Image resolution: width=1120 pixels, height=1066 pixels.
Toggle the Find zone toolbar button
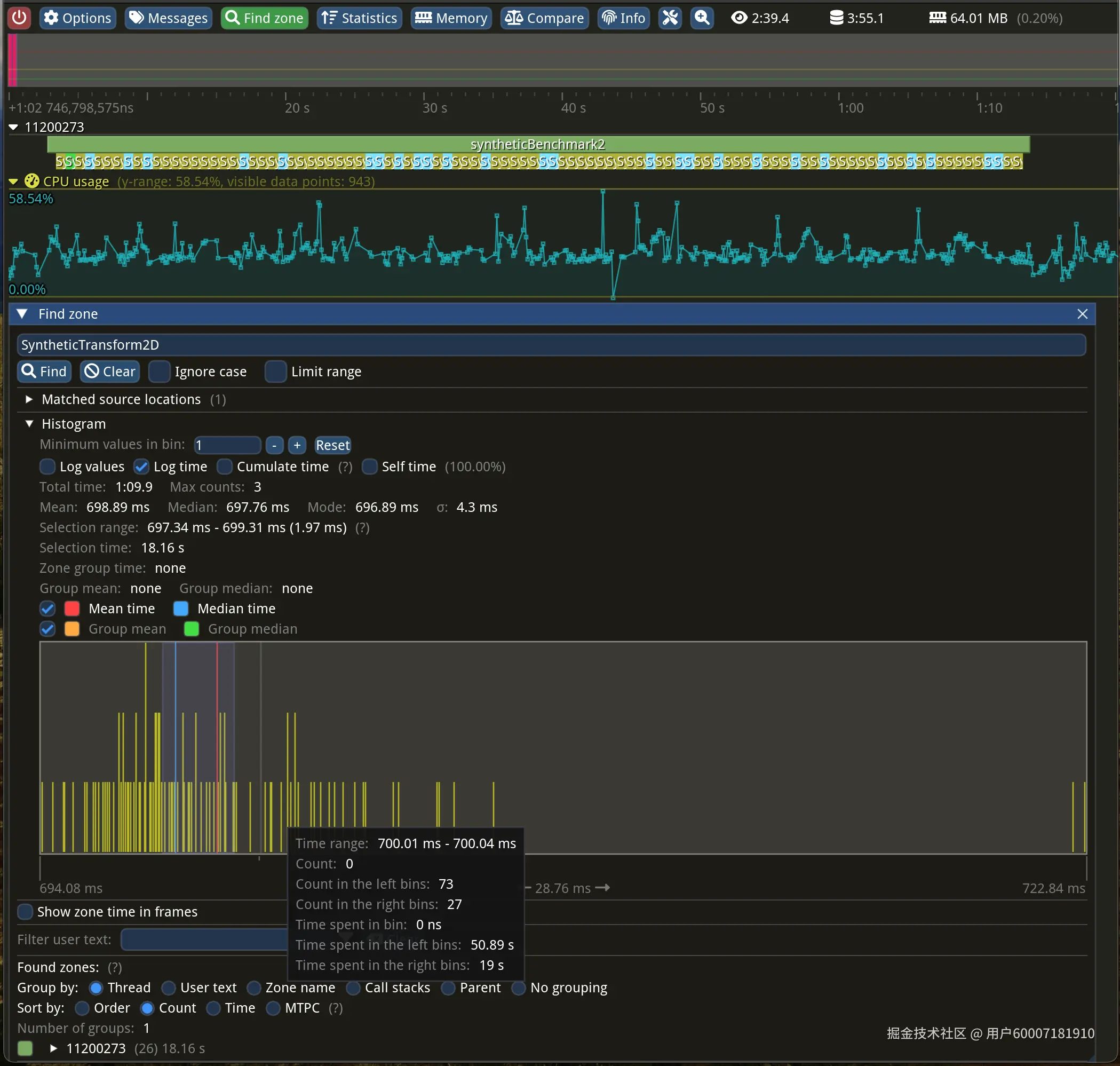tap(264, 18)
